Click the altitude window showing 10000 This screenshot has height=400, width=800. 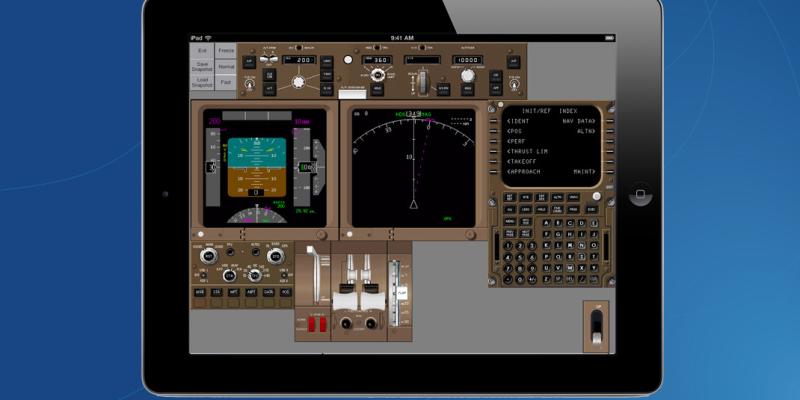click(467, 60)
